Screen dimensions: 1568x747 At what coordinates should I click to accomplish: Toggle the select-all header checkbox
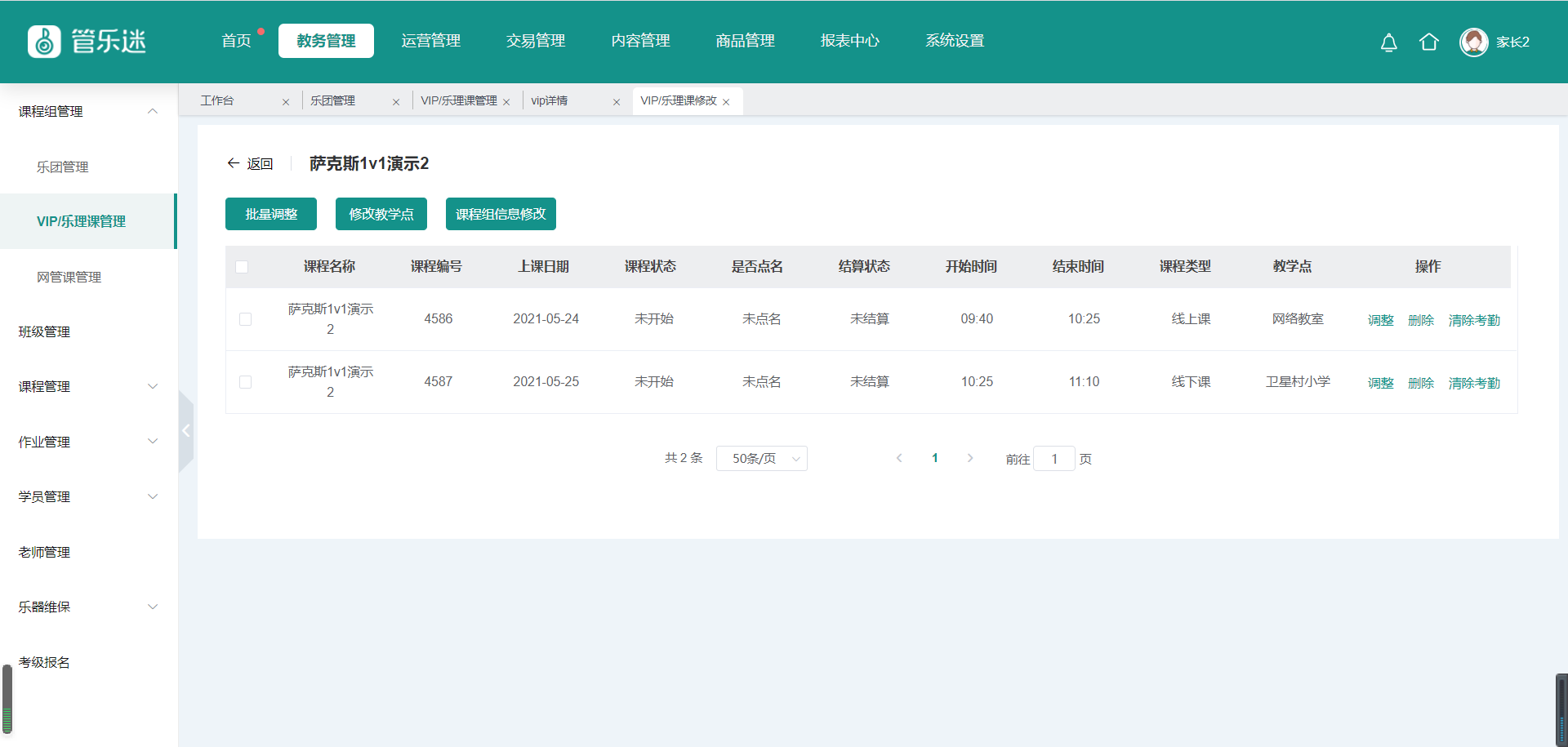pos(242,267)
